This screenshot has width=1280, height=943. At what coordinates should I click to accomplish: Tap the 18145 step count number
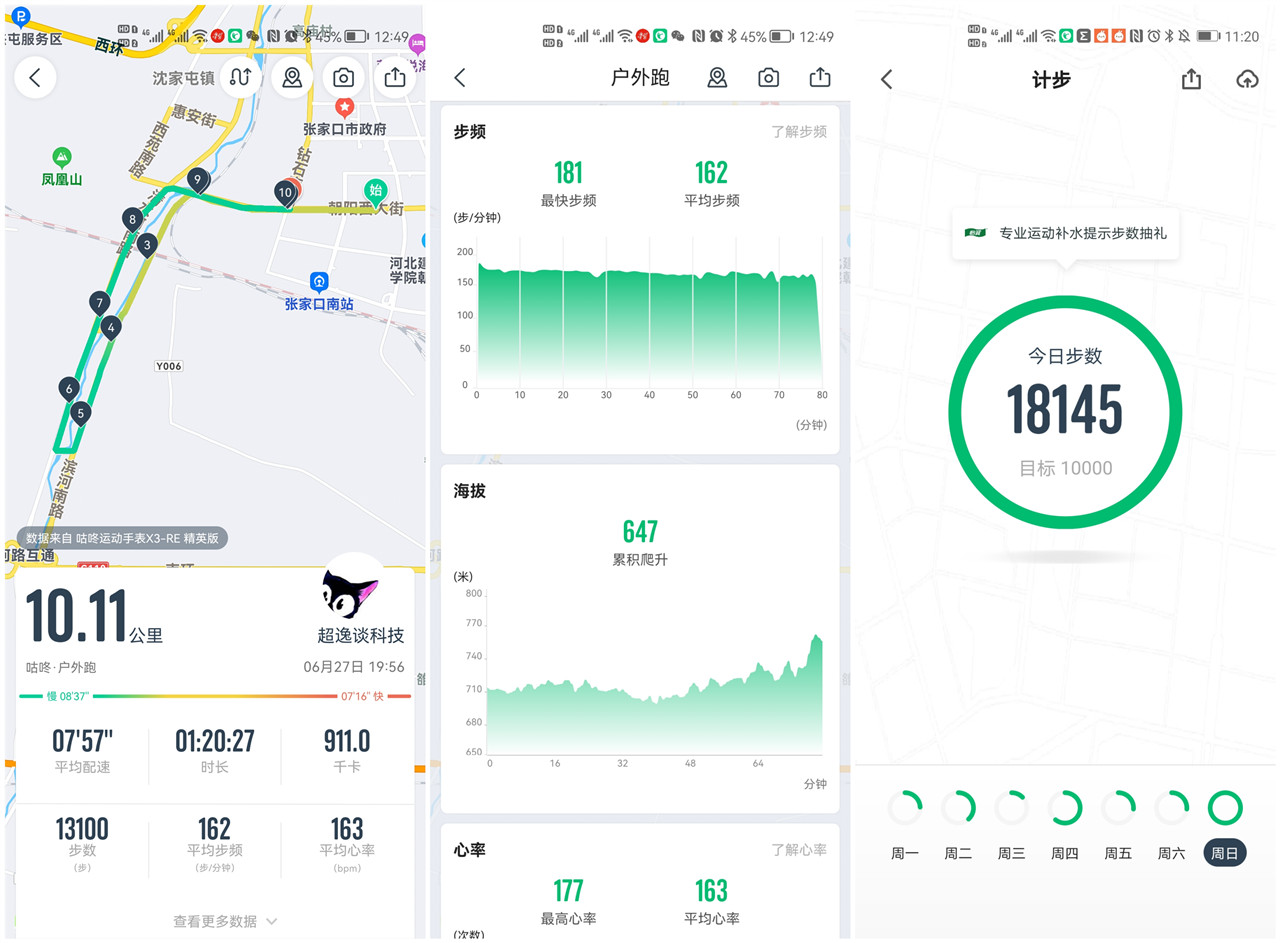(1065, 409)
